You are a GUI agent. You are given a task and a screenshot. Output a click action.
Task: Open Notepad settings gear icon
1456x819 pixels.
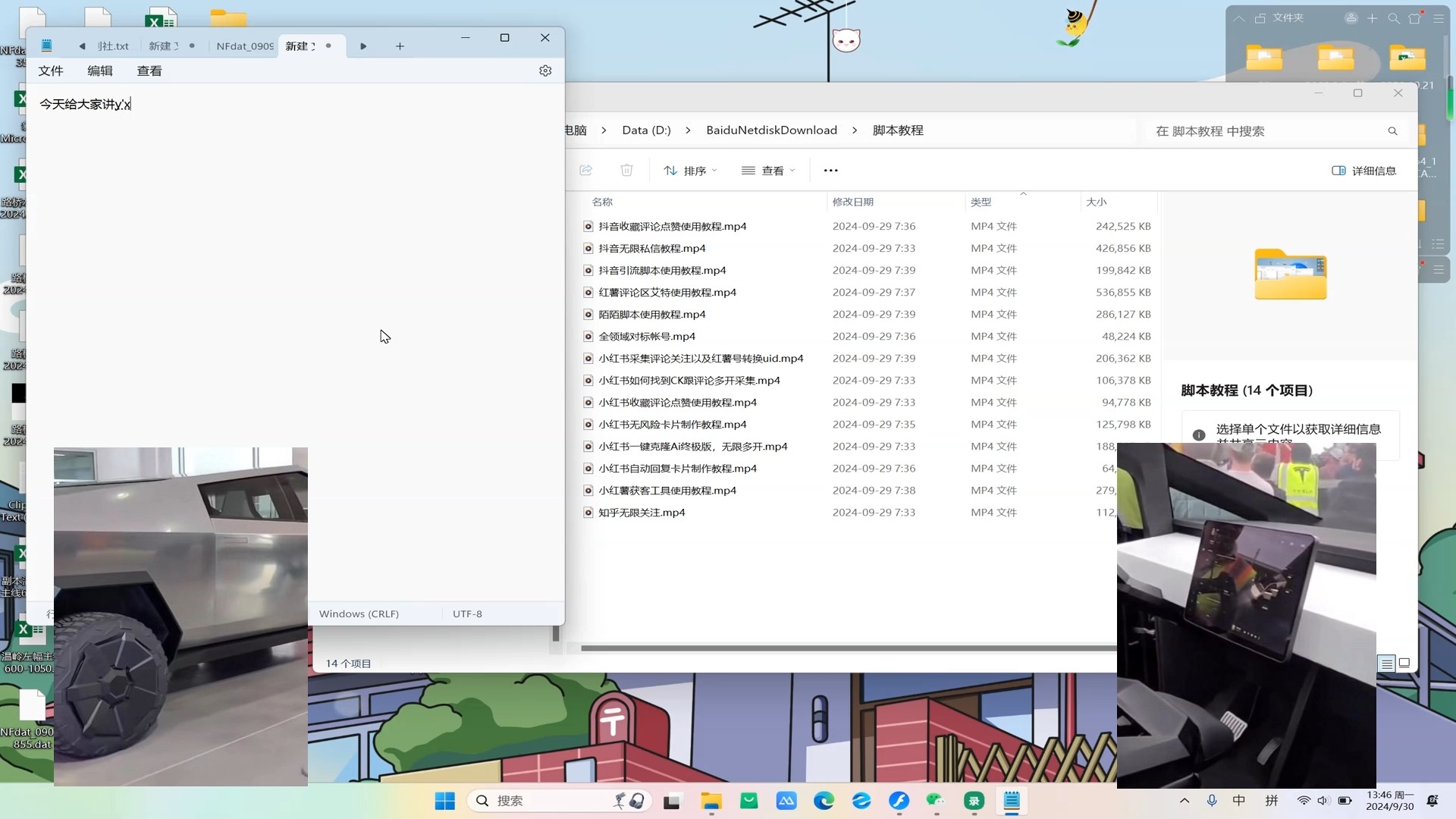pyautogui.click(x=545, y=71)
